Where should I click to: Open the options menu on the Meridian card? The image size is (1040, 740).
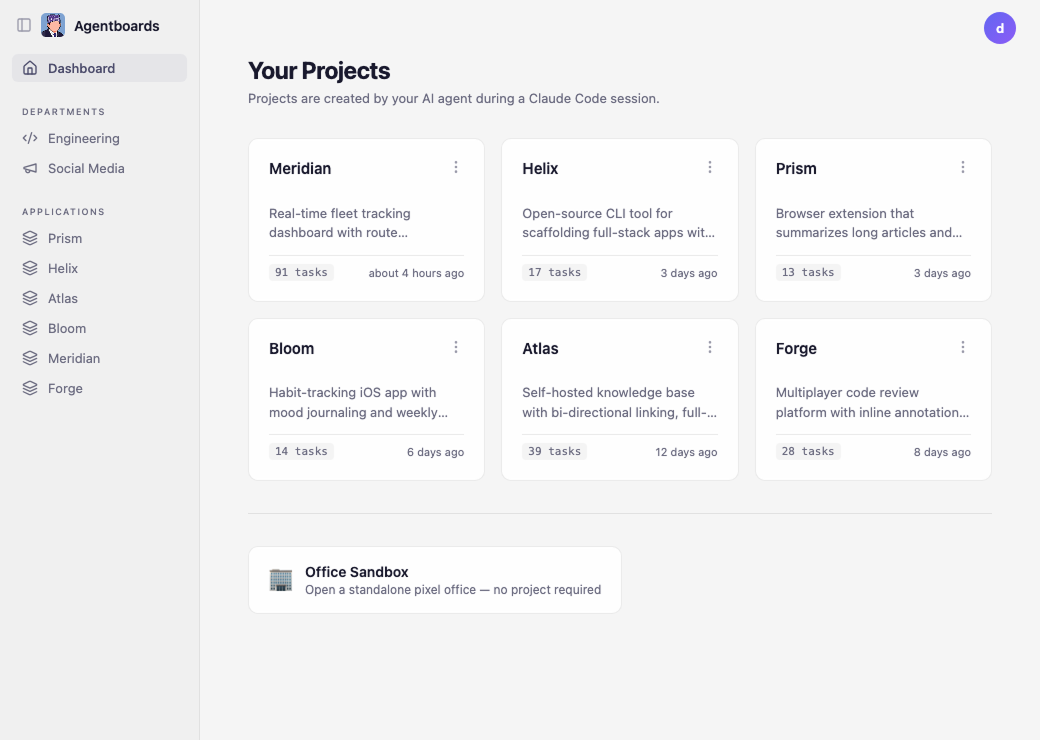[456, 167]
